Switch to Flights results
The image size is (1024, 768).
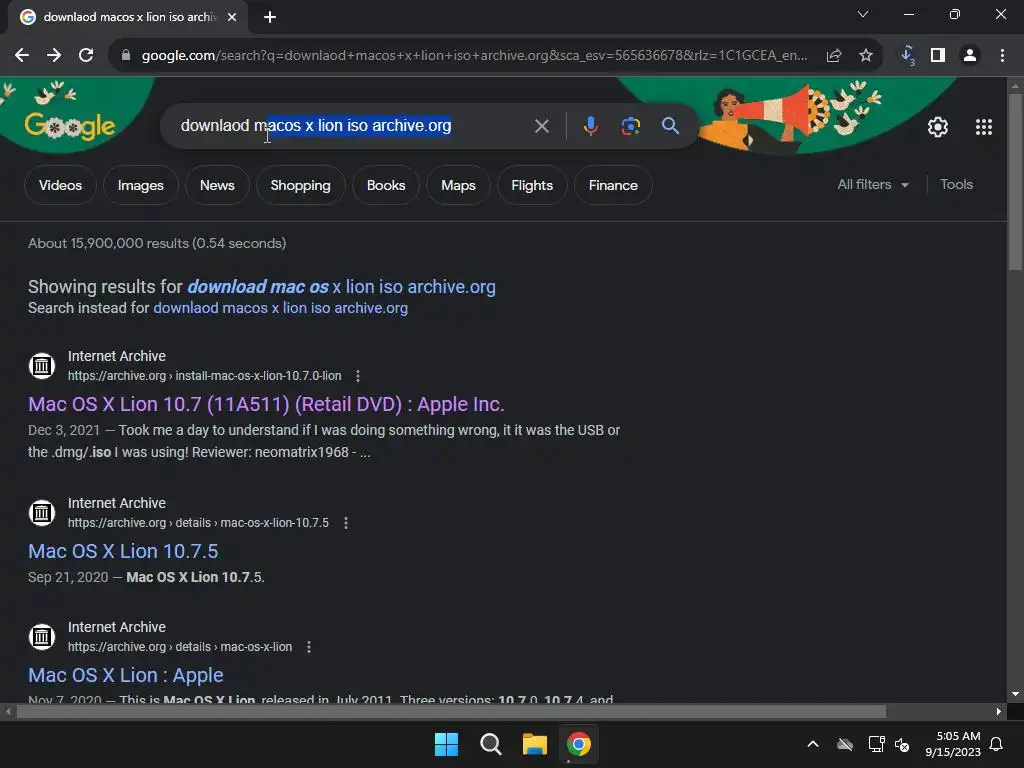[x=532, y=185]
